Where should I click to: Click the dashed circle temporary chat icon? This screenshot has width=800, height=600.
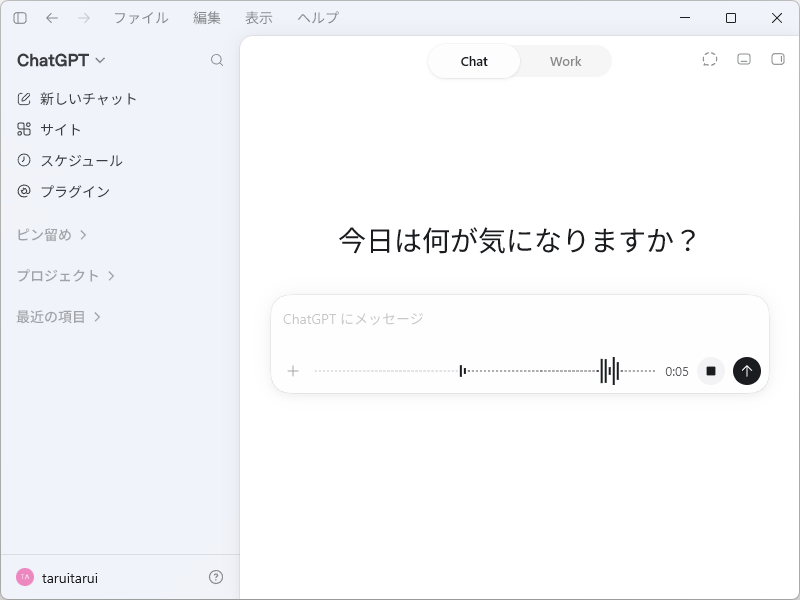(710, 59)
